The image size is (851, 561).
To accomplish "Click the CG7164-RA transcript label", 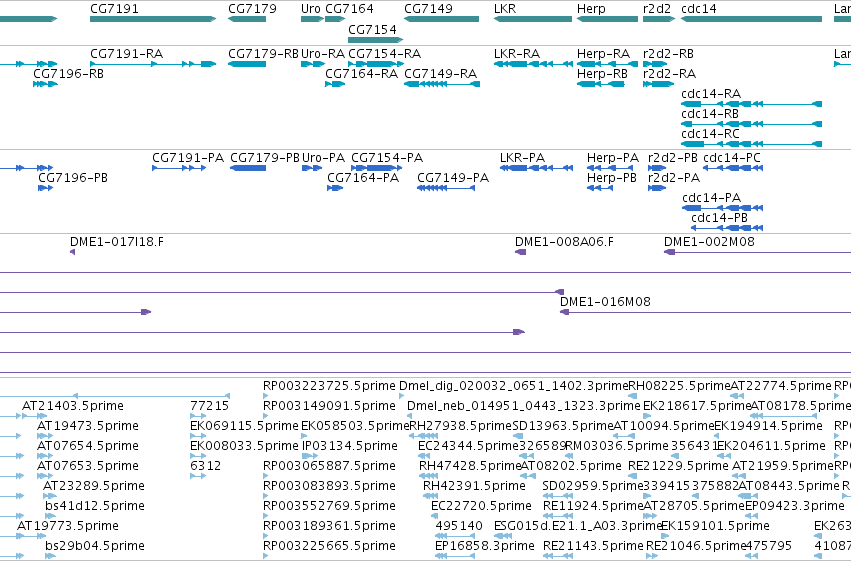I will pyautogui.click(x=361, y=74).
